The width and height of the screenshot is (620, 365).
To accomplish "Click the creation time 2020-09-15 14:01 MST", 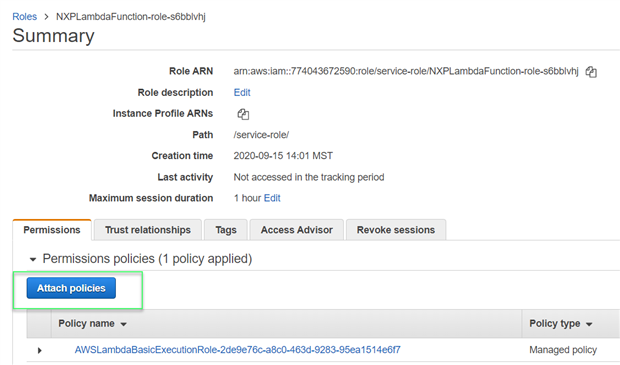I will coord(283,156).
